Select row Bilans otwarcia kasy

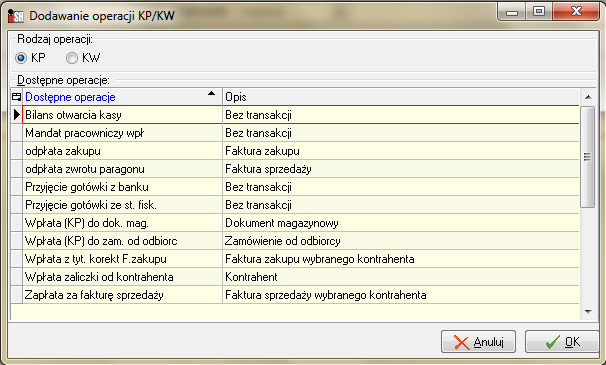pyautogui.click(x=301, y=115)
